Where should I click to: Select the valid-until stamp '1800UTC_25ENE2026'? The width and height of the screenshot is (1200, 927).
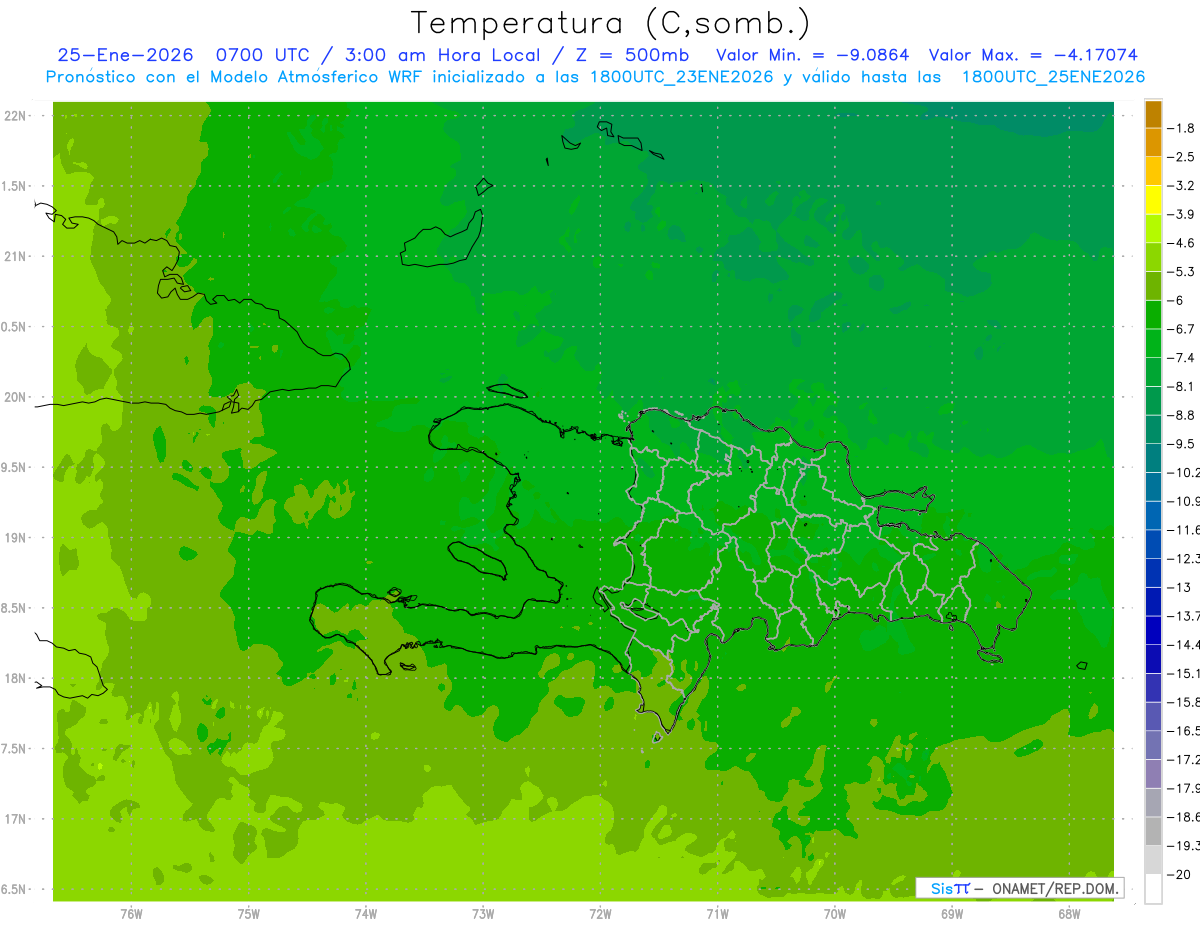coord(1053,77)
